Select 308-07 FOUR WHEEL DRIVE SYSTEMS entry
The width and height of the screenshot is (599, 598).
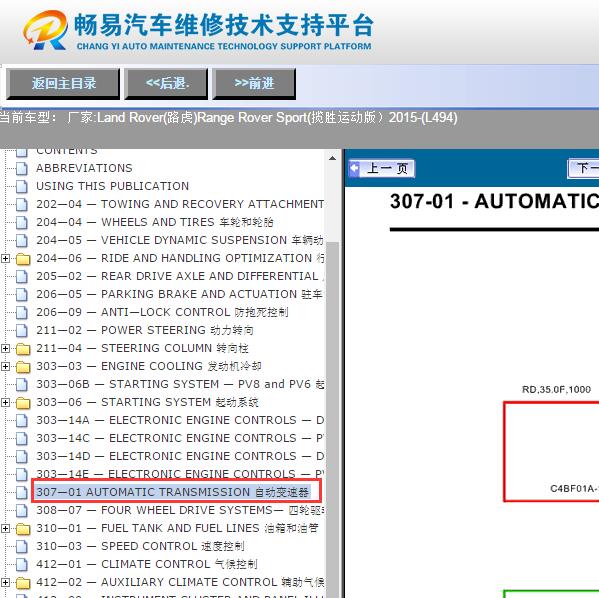(180, 510)
